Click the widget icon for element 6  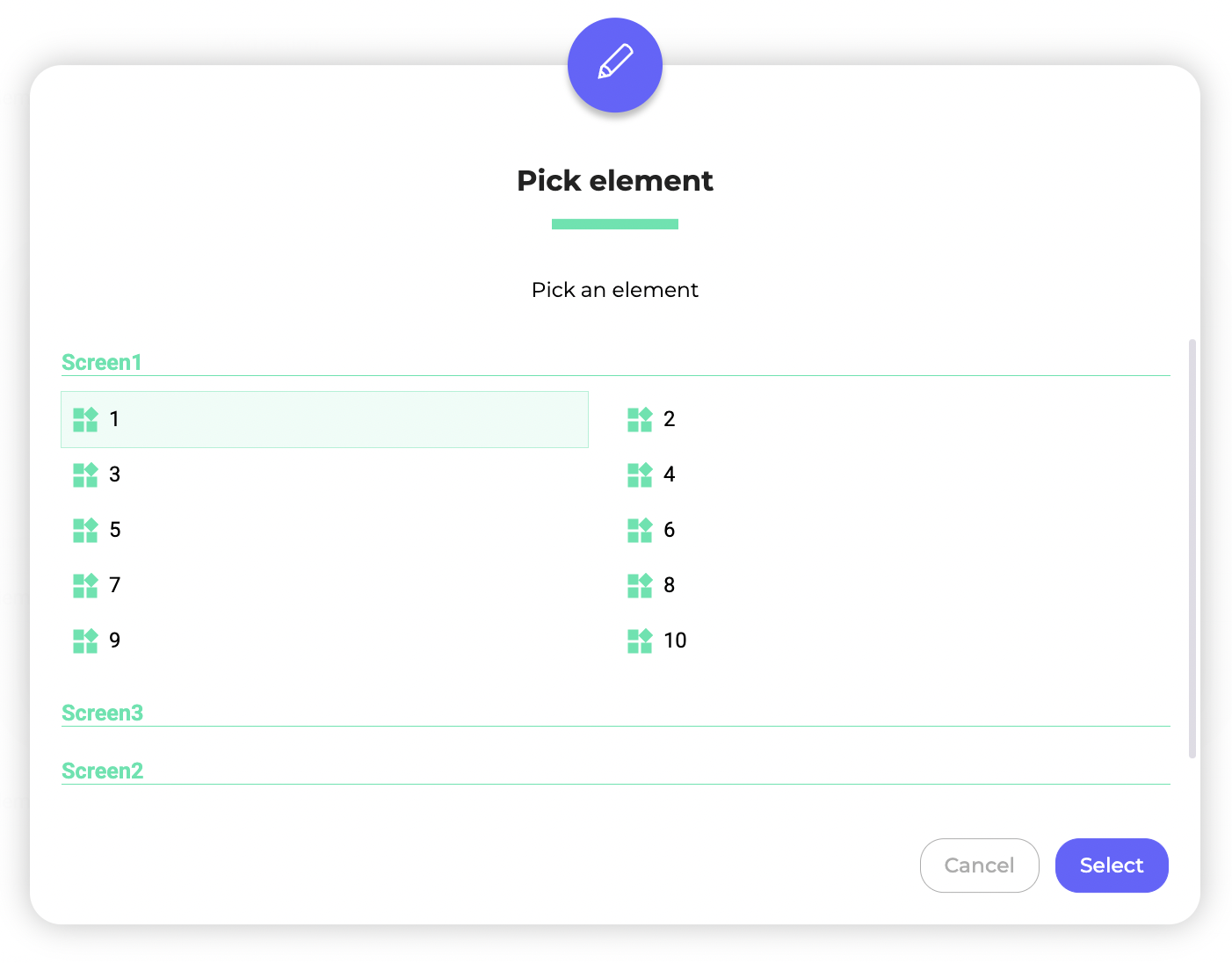pyautogui.click(x=640, y=530)
